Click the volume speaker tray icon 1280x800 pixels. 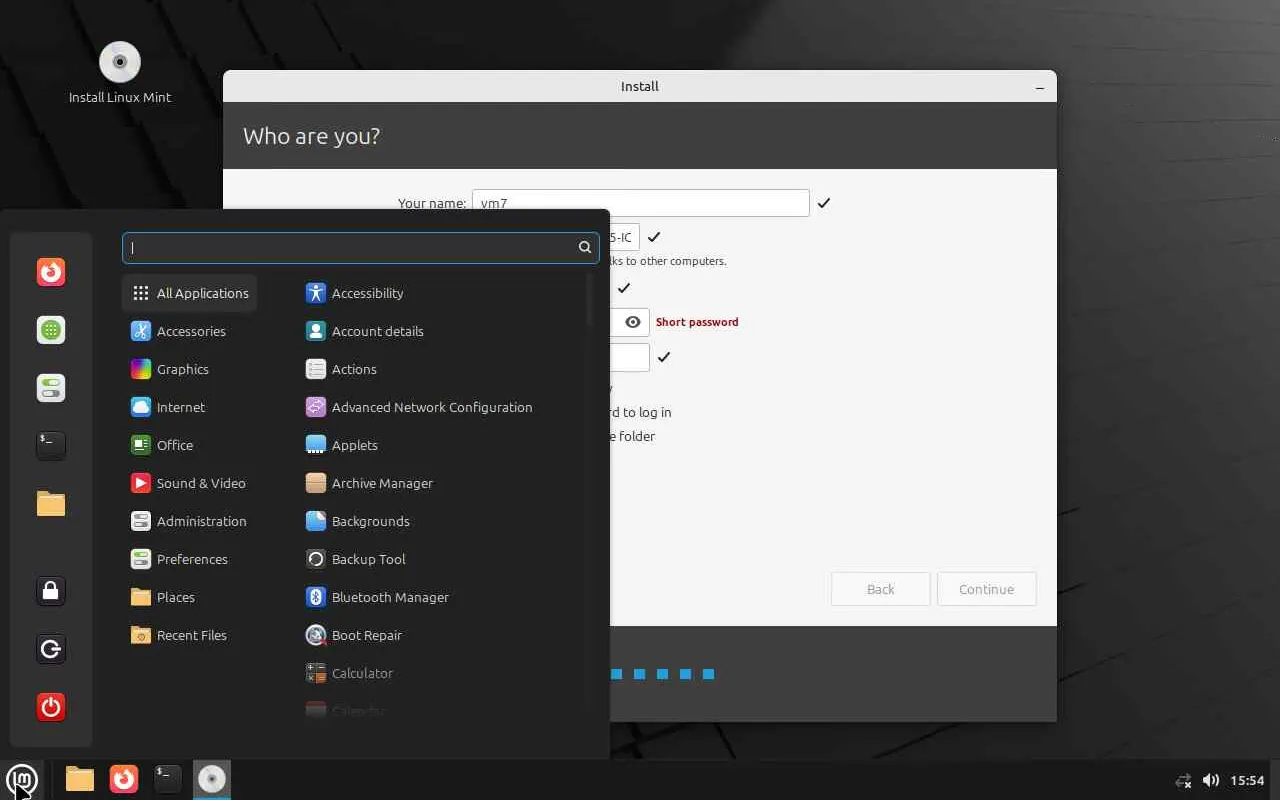[1210, 780]
